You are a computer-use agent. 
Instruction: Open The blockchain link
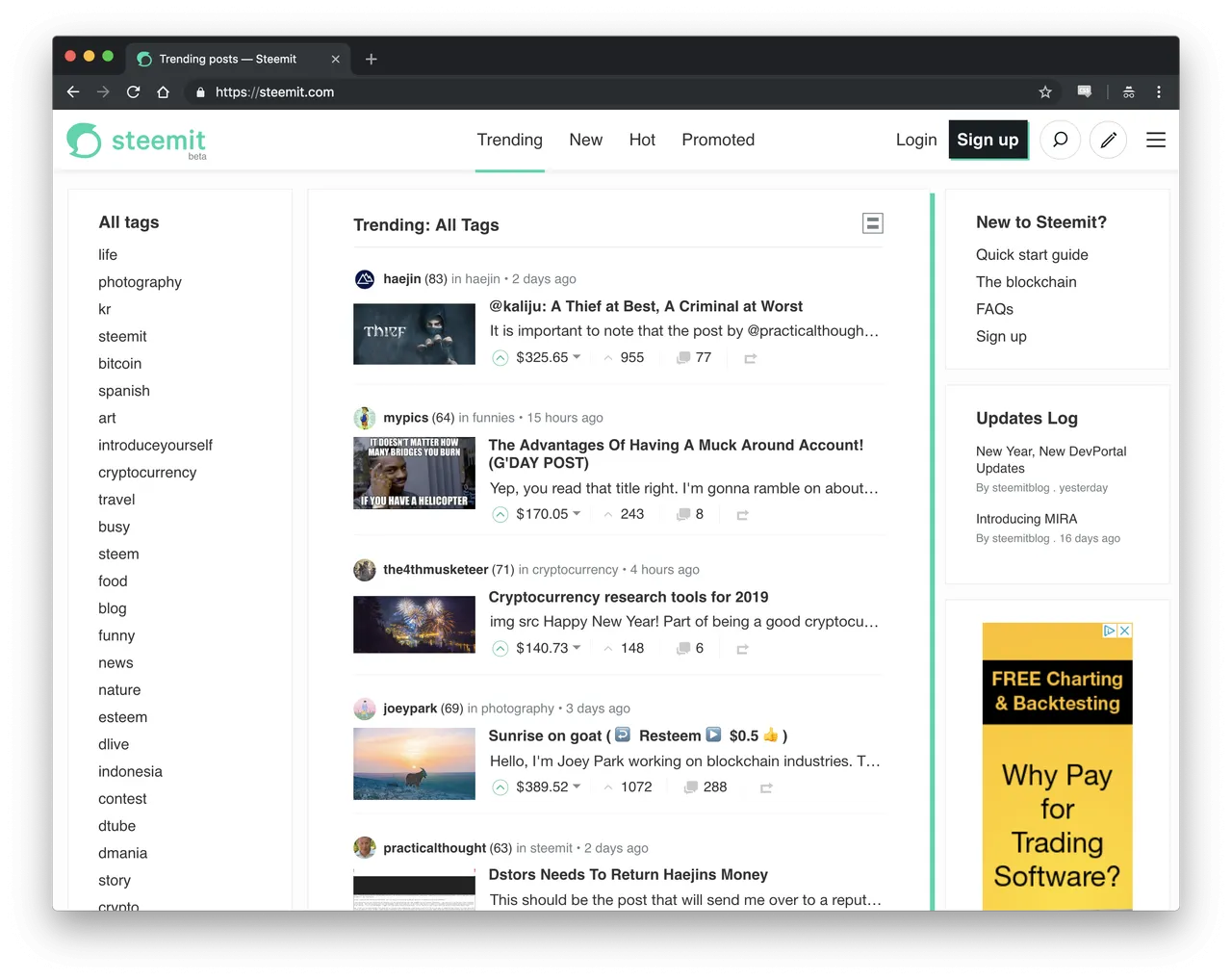1026,282
